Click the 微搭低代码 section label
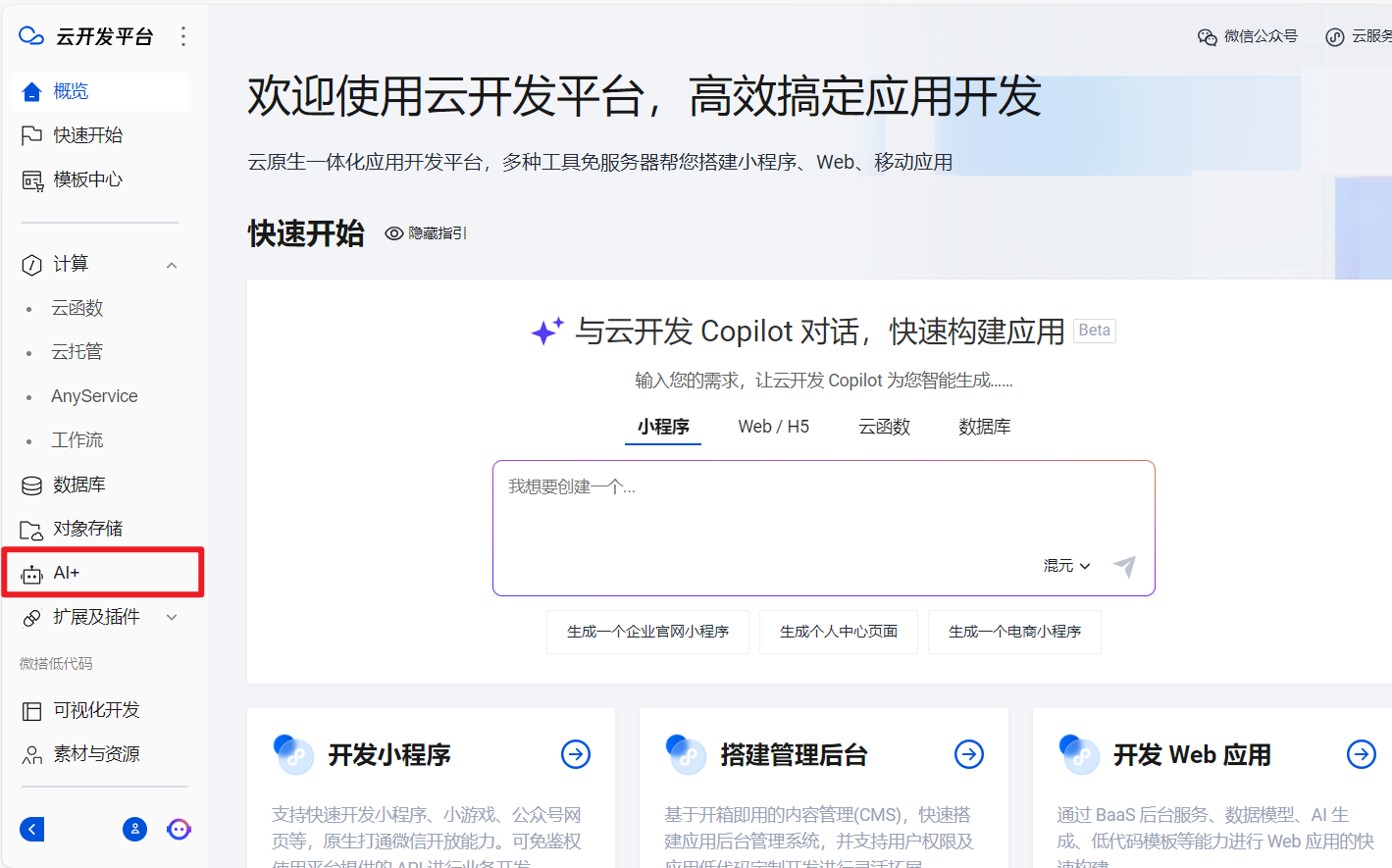Viewport: 1392px width, 868px height. click(x=56, y=664)
